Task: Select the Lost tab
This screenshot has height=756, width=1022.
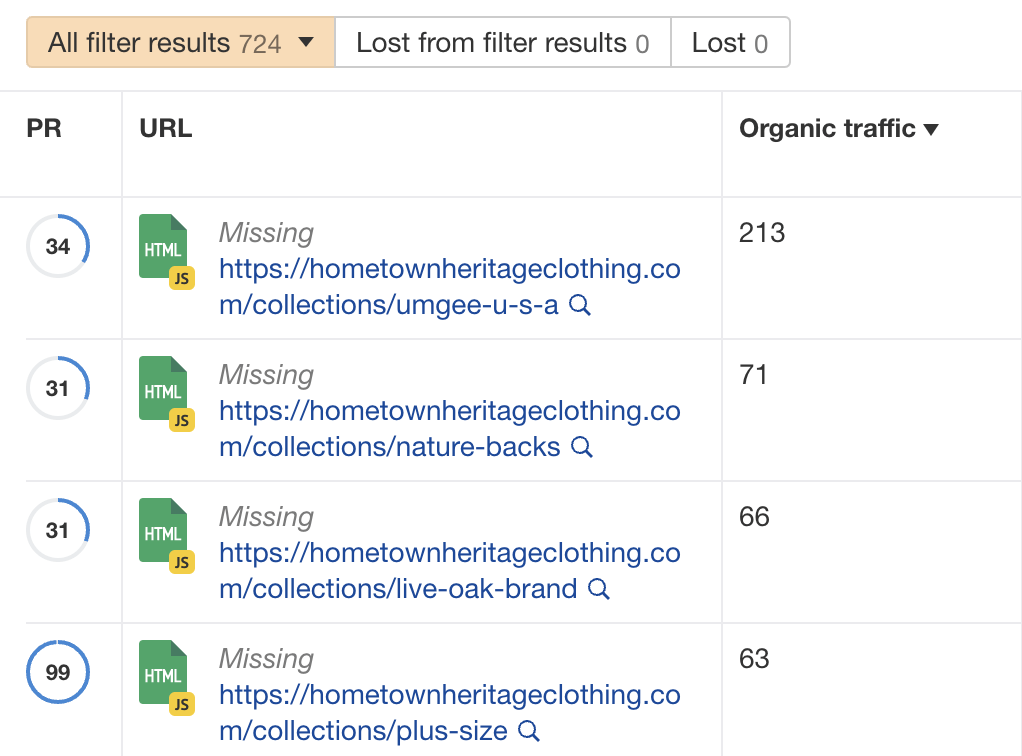Action: [x=730, y=42]
